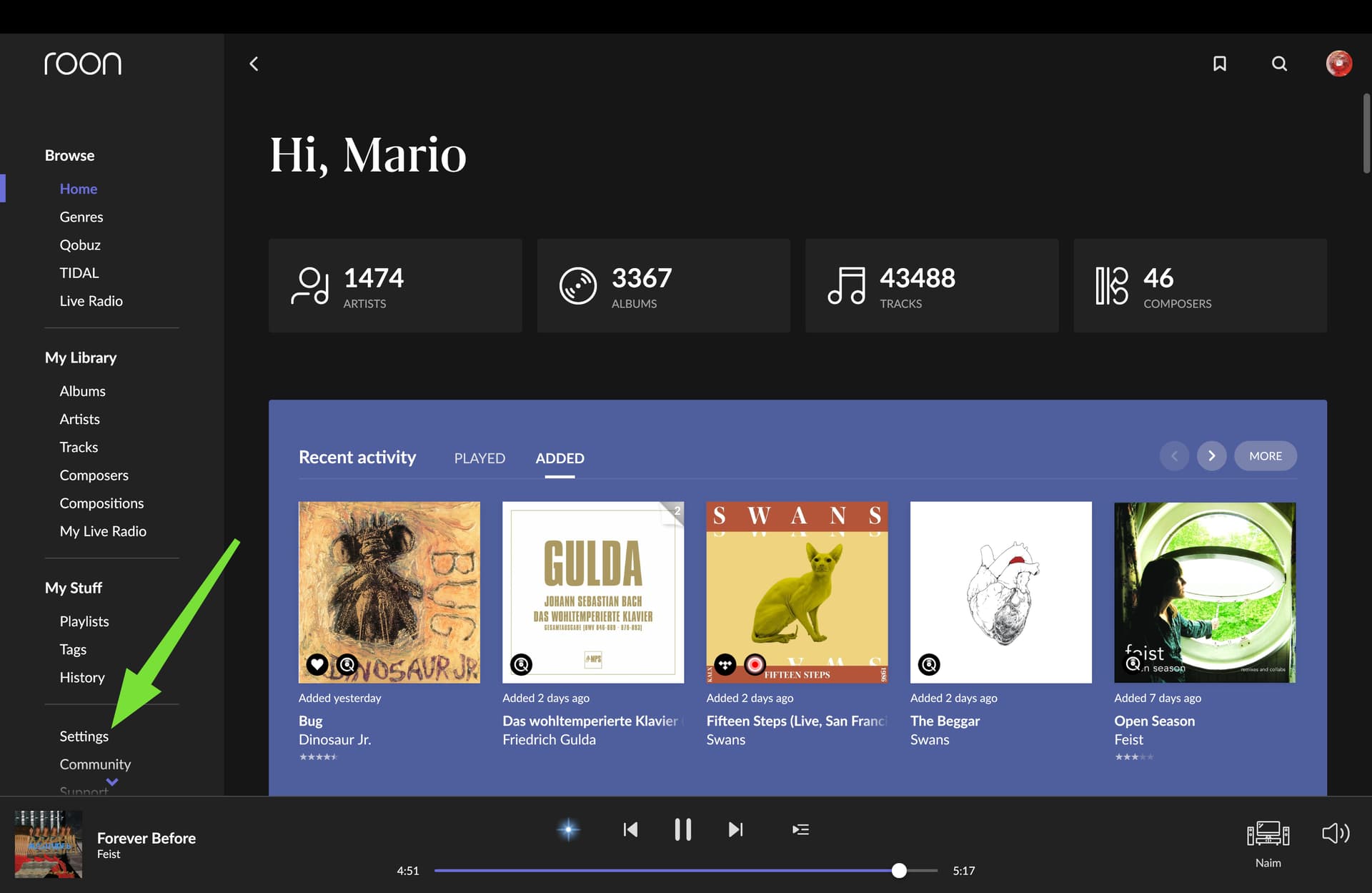
Task: Click the Open Season album title
Action: [x=1154, y=721]
